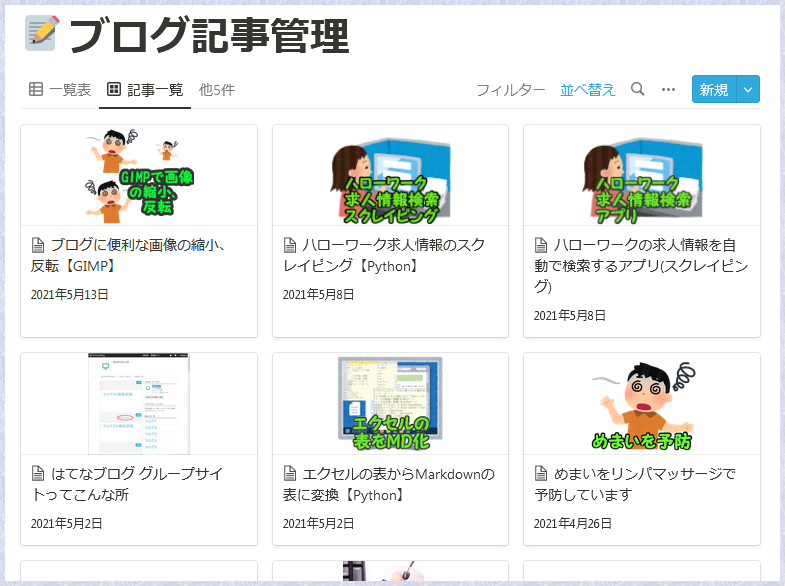
Task: Open めまいを予防 cover thumbnail
Action: 642,403
